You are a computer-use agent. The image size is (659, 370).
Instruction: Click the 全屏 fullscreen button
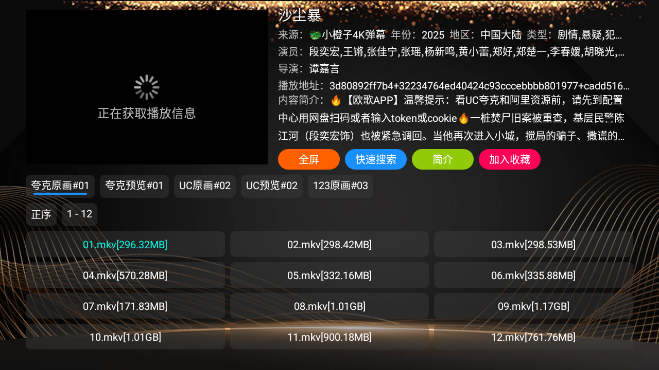[309, 159]
